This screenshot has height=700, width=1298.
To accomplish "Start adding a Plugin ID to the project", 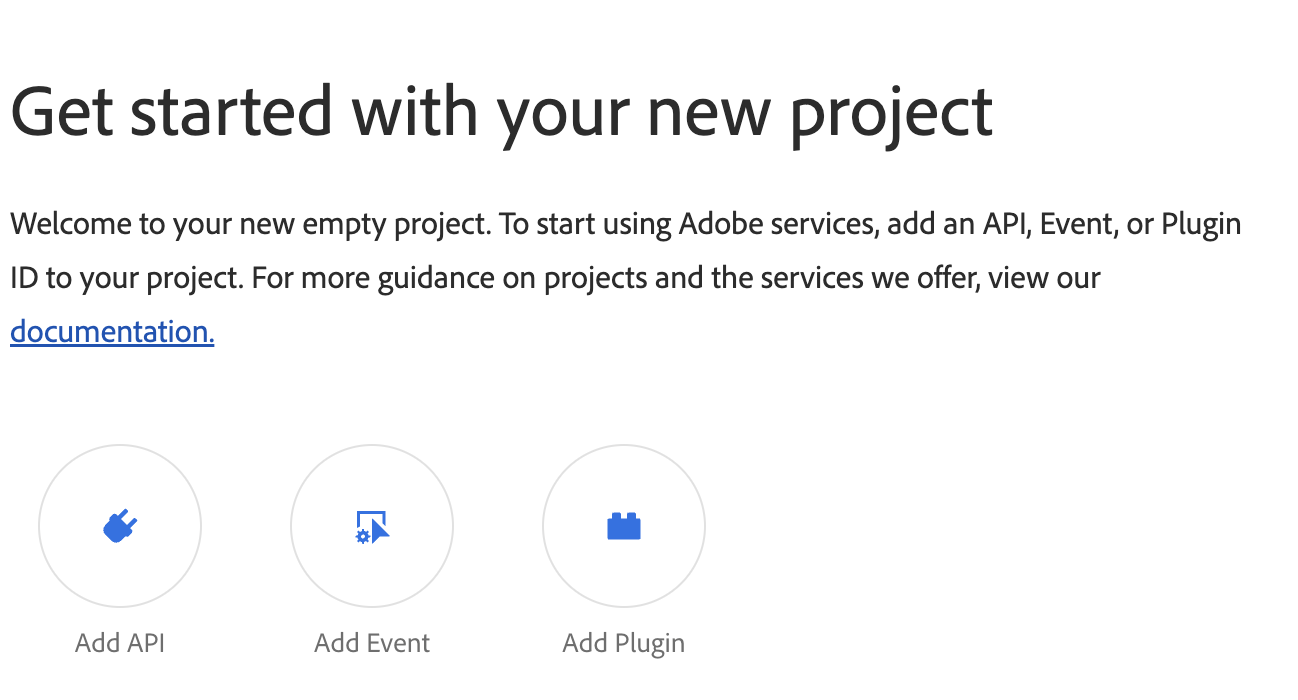I will [x=624, y=526].
